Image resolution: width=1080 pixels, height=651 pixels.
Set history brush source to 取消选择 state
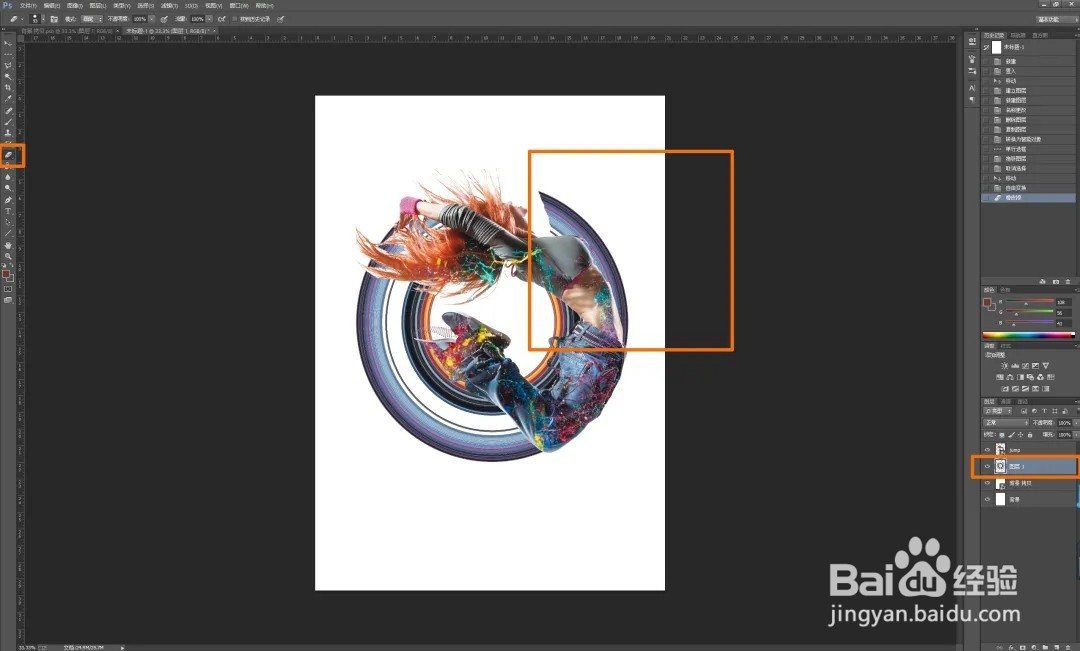point(986,169)
